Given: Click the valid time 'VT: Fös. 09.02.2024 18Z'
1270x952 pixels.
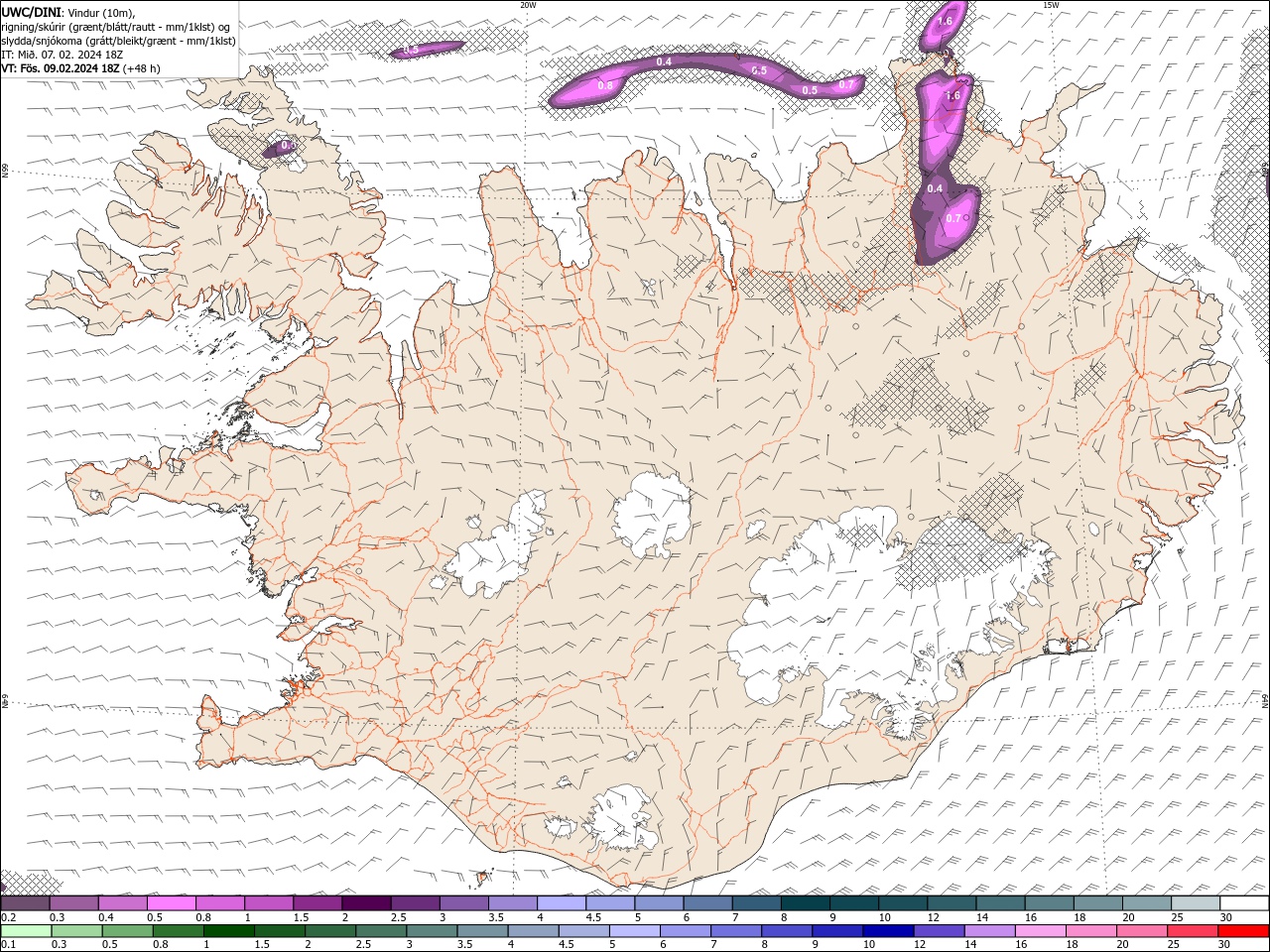Looking at the screenshot, I should [x=61, y=68].
